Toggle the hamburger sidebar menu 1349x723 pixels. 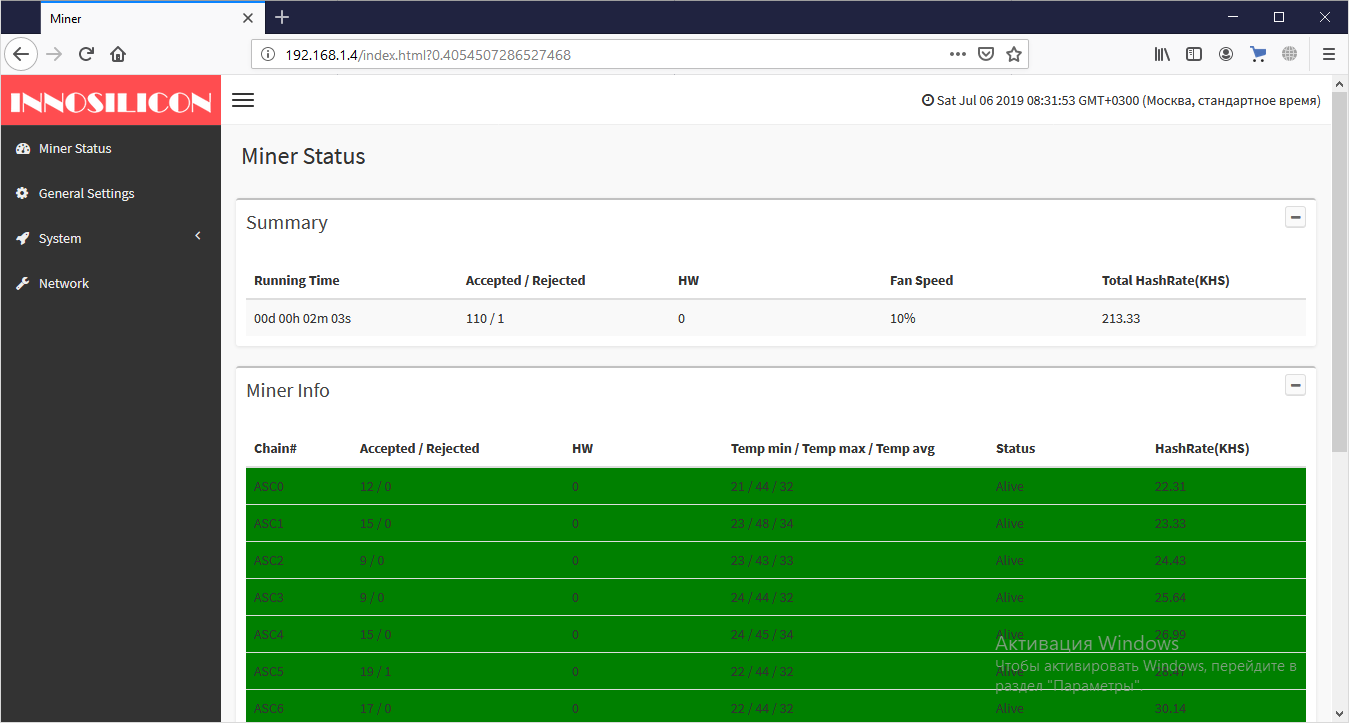click(x=243, y=100)
